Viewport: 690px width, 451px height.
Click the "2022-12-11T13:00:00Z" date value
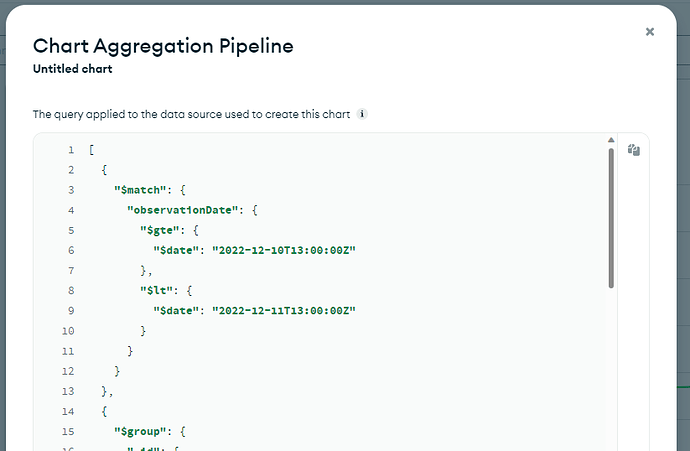(x=284, y=310)
